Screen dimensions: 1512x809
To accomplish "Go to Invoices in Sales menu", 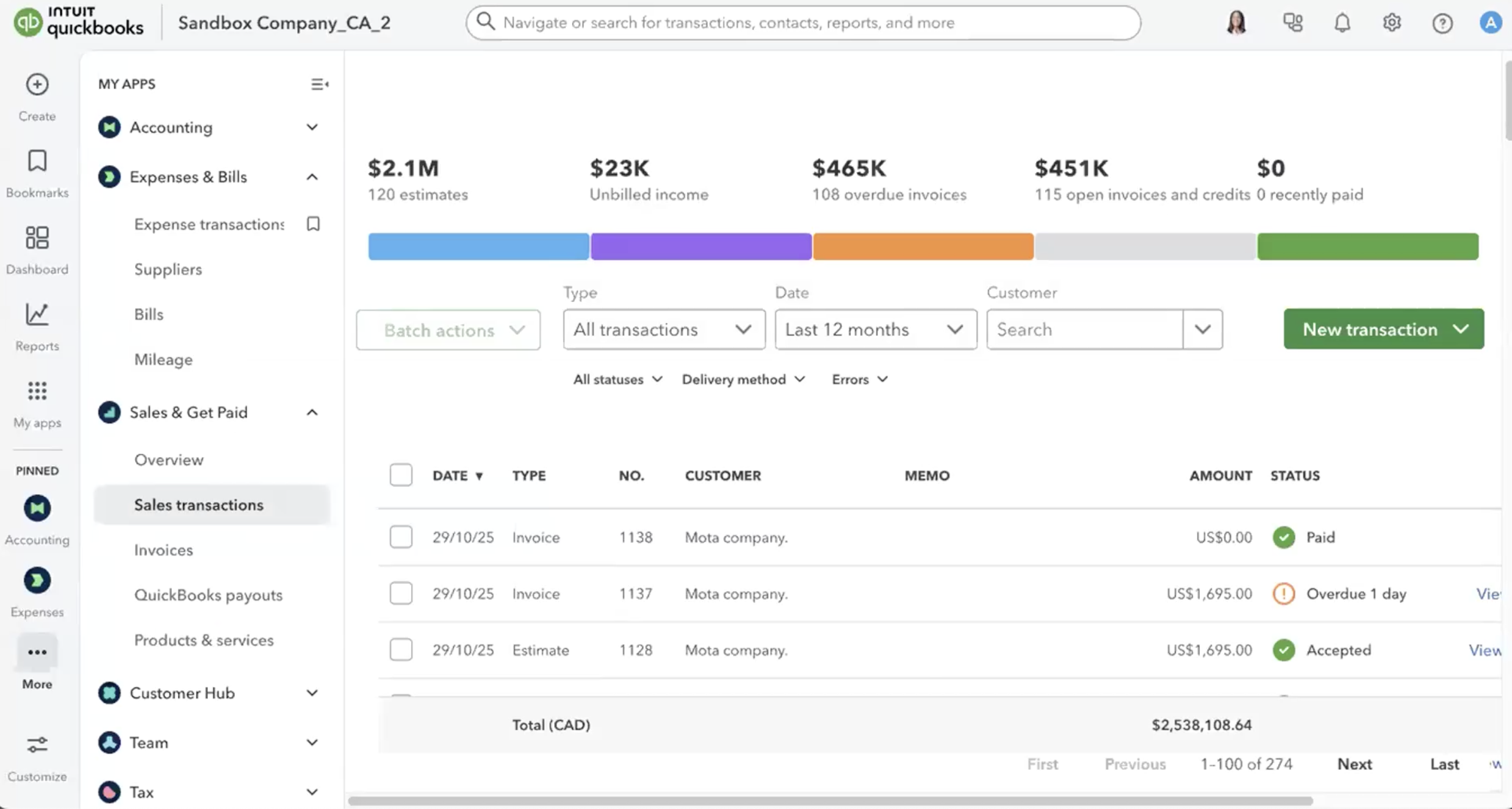I will pyautogui.click(x=164, y=550).
